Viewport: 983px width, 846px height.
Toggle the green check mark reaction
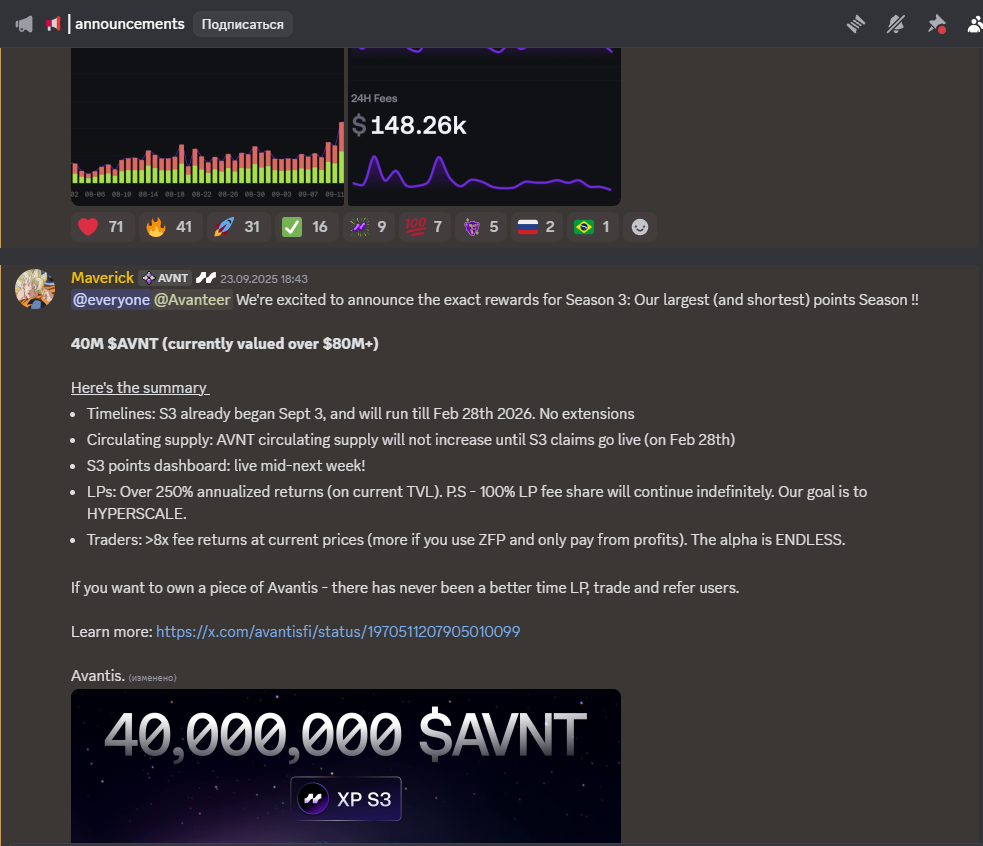click(306, 227)
